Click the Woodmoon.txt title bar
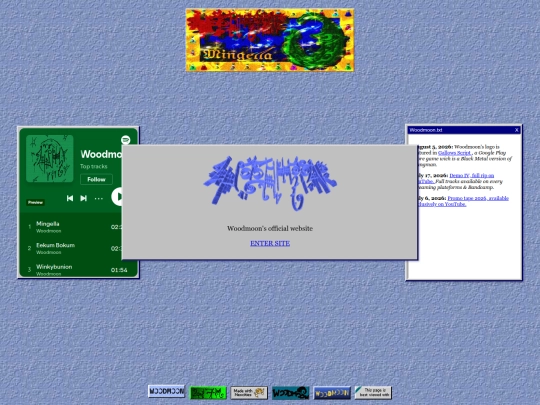 click(x=464, y=130)
